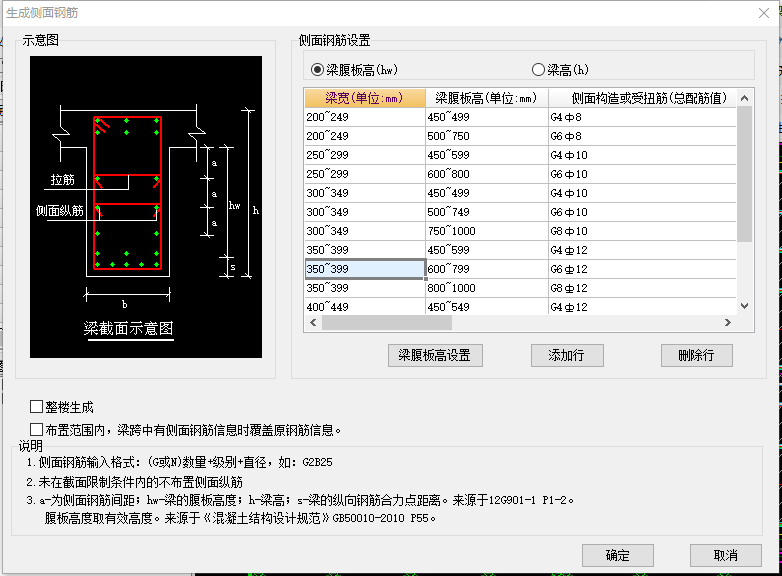Click the horizontal scrollbar thumb of table

pos(387,323)
